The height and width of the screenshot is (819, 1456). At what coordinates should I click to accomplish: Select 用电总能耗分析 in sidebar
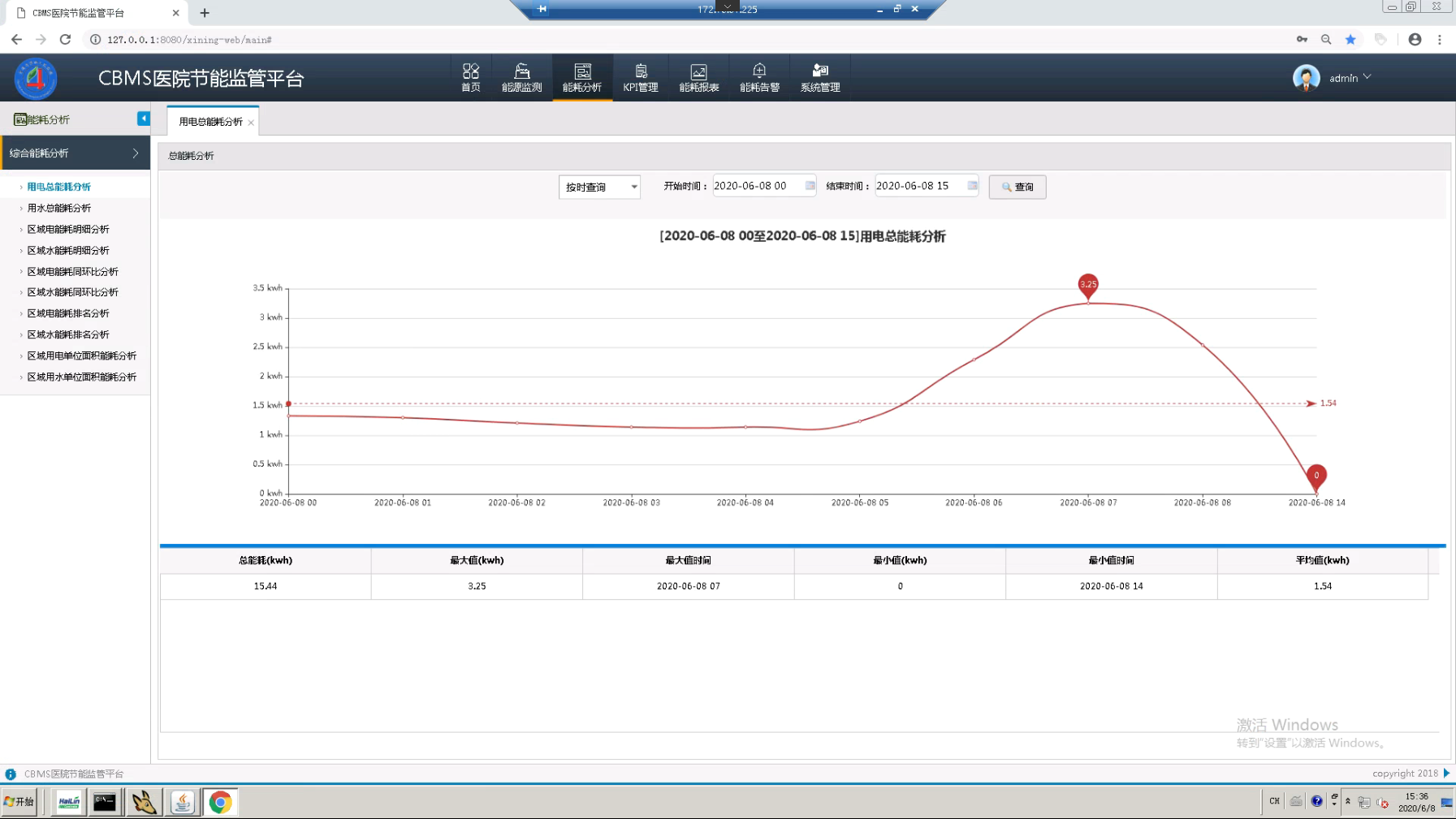pyautogui.click(x=58, y=187)
